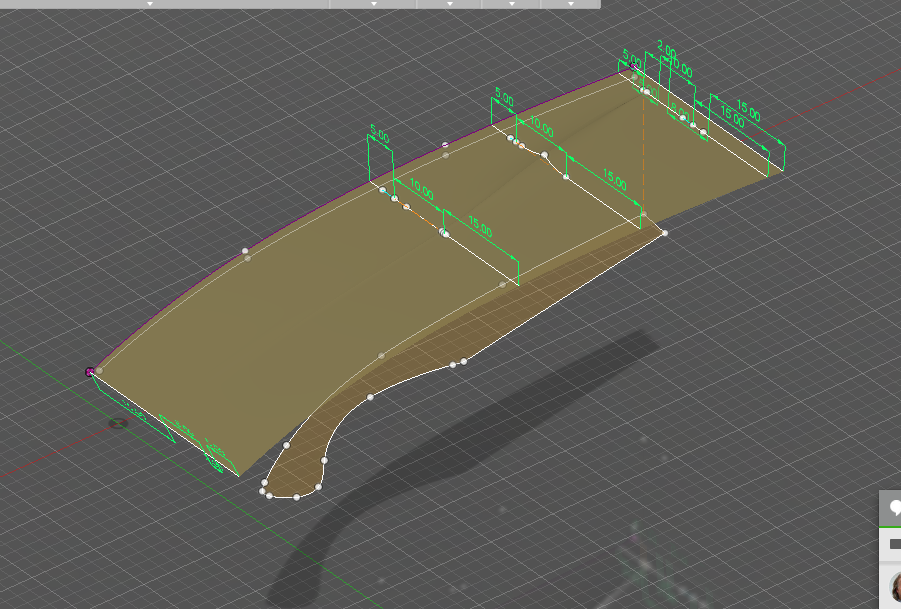Select the 10.00 dimension on the leftmost profile
The height and width of the screenshot is (609, 901).
click(x=421, y=190)
